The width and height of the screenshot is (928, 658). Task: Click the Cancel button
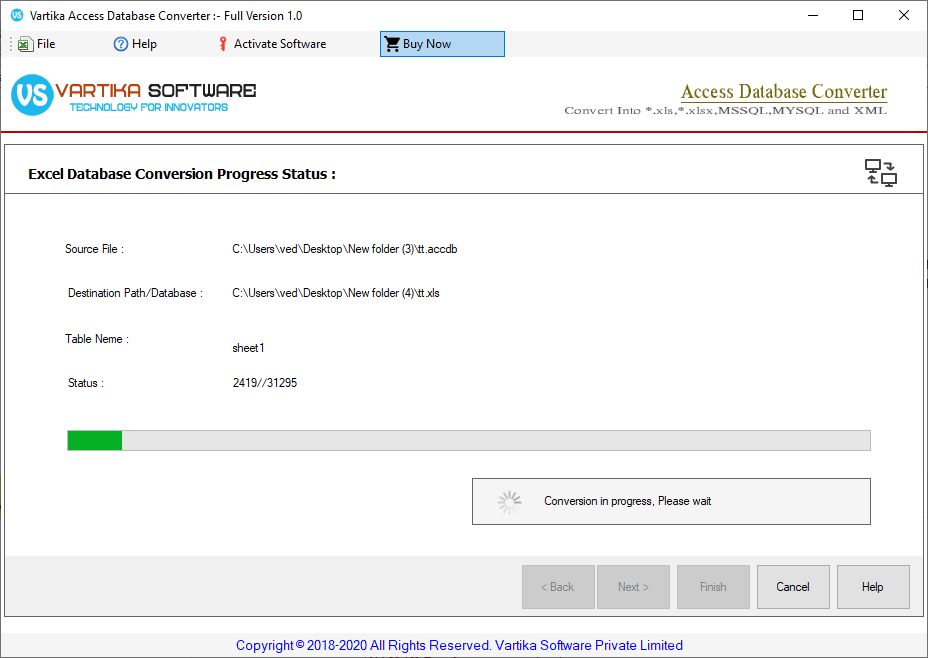[793, 587]
